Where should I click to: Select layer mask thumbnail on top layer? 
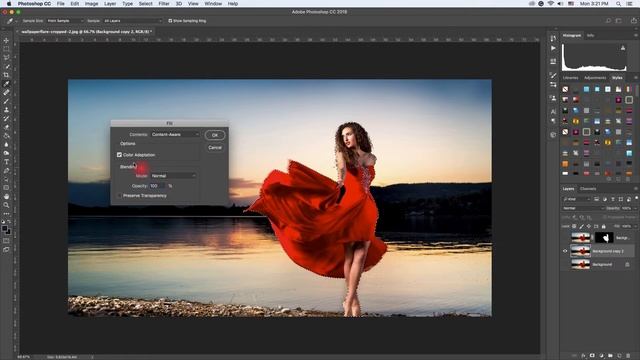tap(604, 238)
